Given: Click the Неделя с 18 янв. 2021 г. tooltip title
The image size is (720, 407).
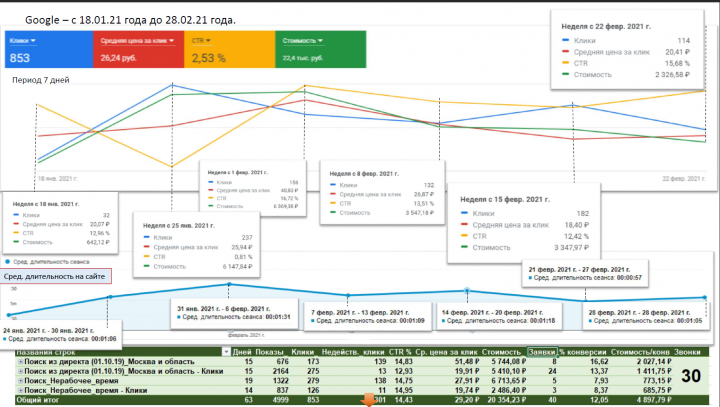Looking at the screenshot, I should 45,204.
